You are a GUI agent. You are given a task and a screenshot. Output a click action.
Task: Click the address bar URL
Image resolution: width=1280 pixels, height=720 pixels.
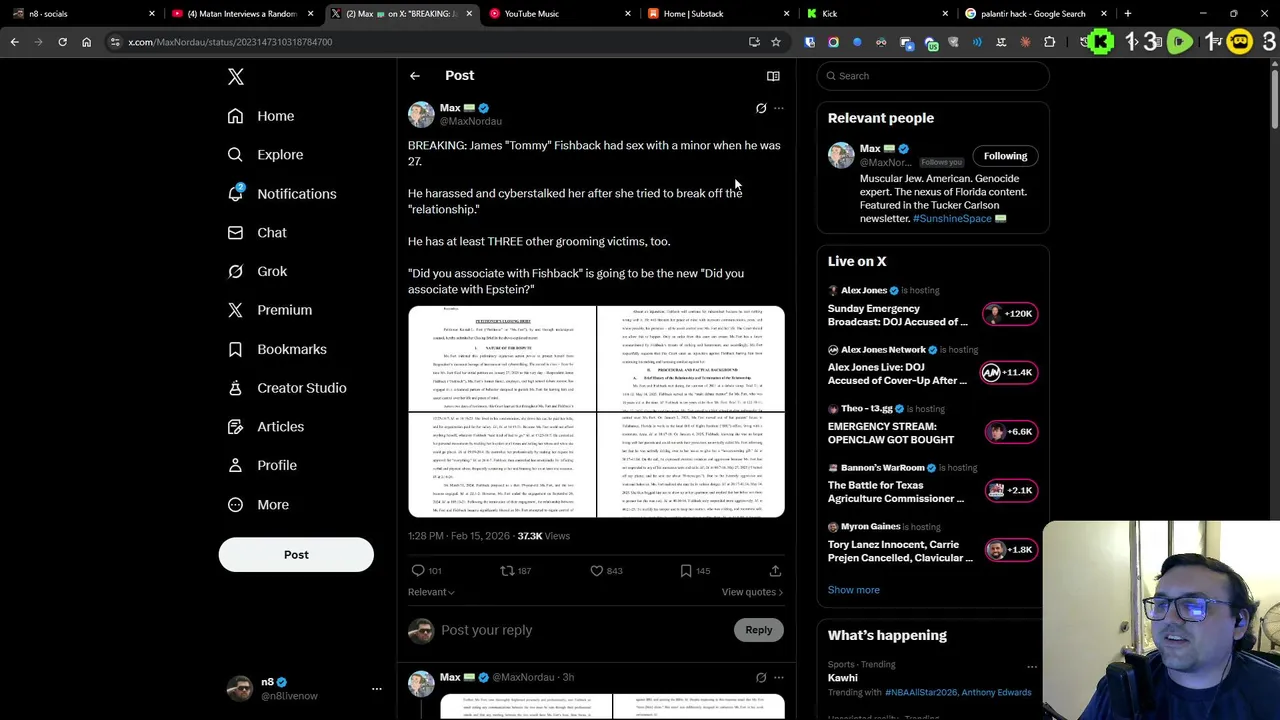tap(230, 42)
